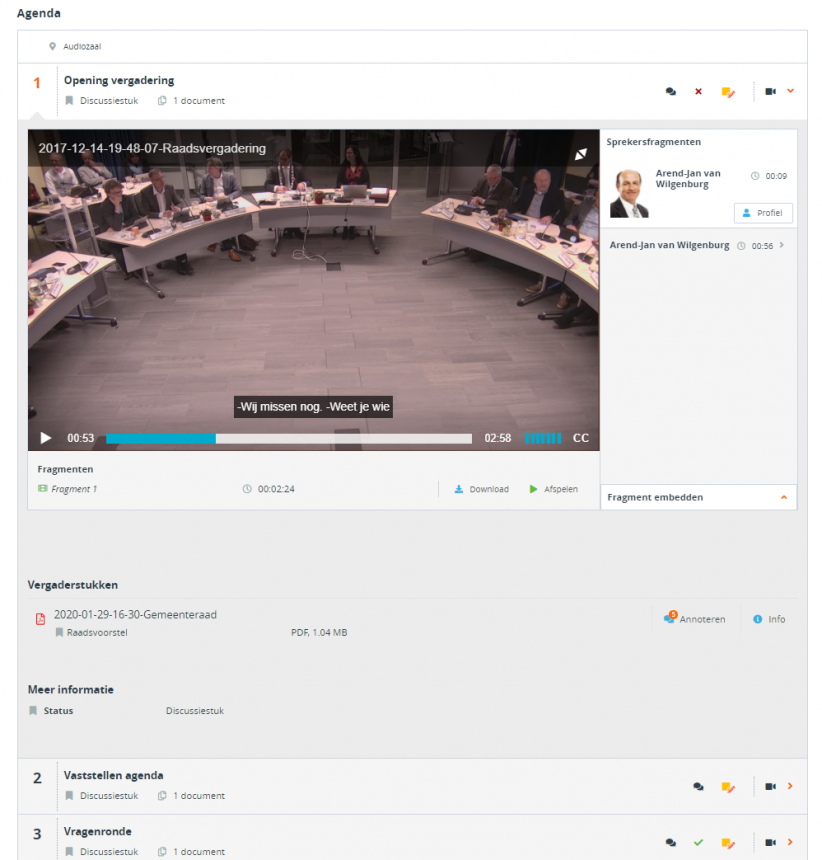Open Profiel of Arend-Jan van Wilgenburg
The height and width of the screenshot is (860, 822).
point(763,213)
